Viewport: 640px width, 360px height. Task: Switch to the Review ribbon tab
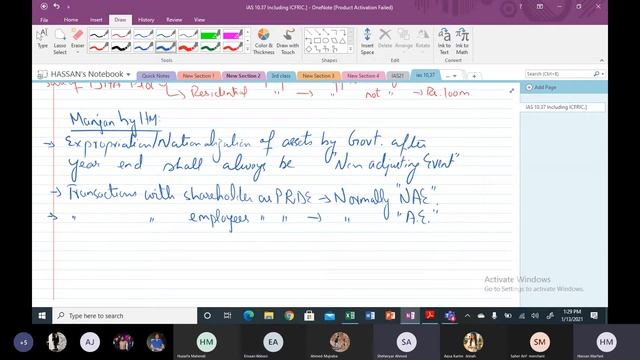tap(174, 20)
